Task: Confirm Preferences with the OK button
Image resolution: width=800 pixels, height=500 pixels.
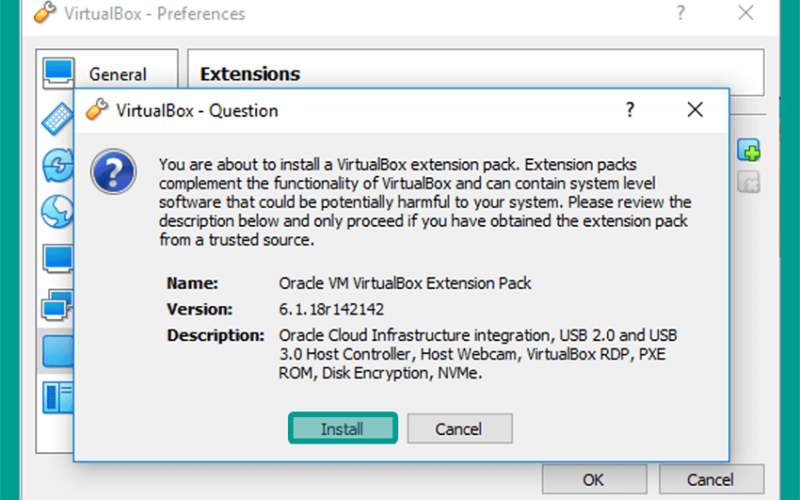Action: [594, 480]
